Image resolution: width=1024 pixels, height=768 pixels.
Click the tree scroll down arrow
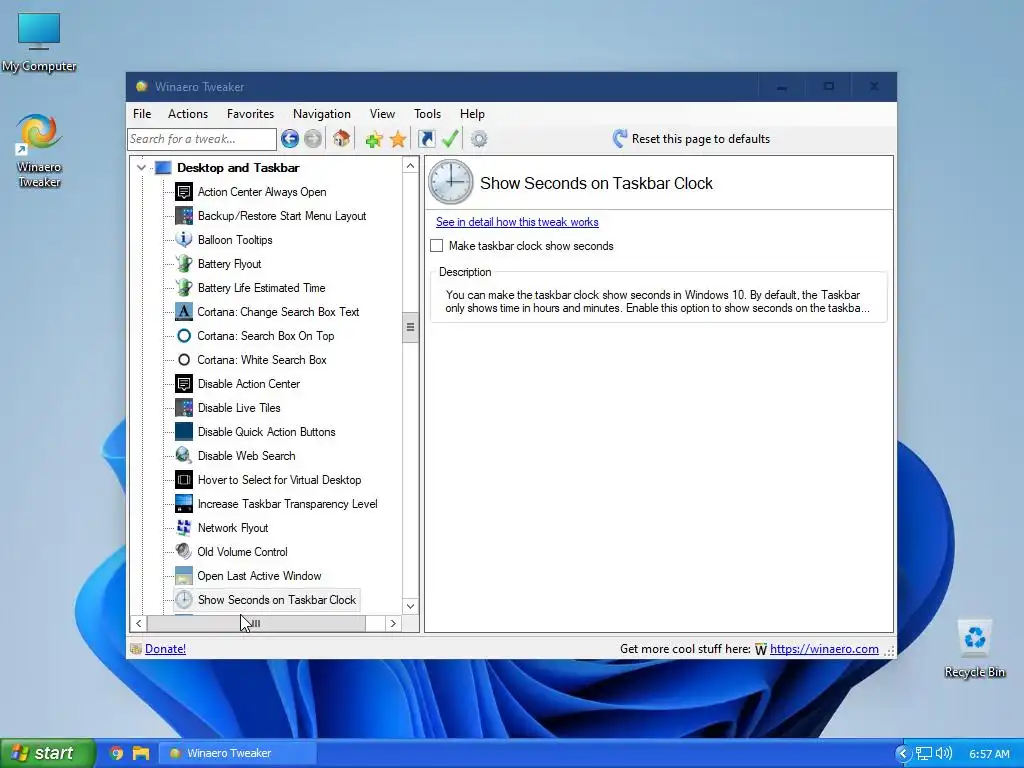point(410,606)
